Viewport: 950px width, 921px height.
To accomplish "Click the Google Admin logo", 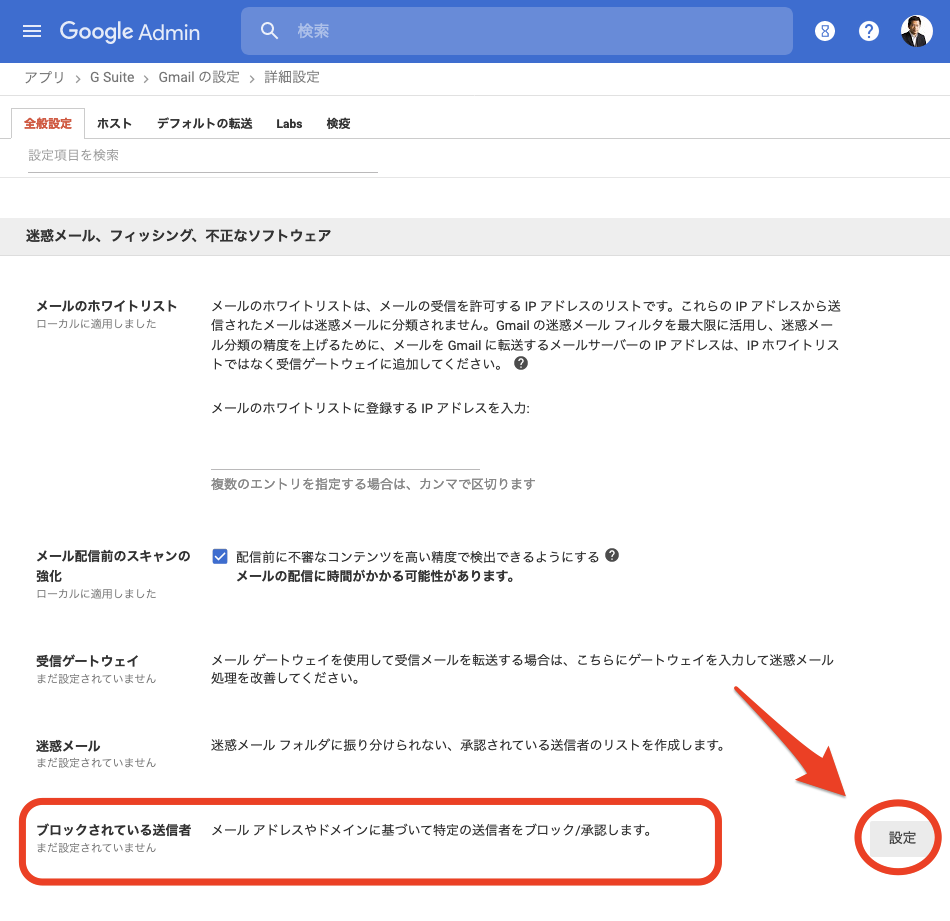I will [x=130, y=31].
